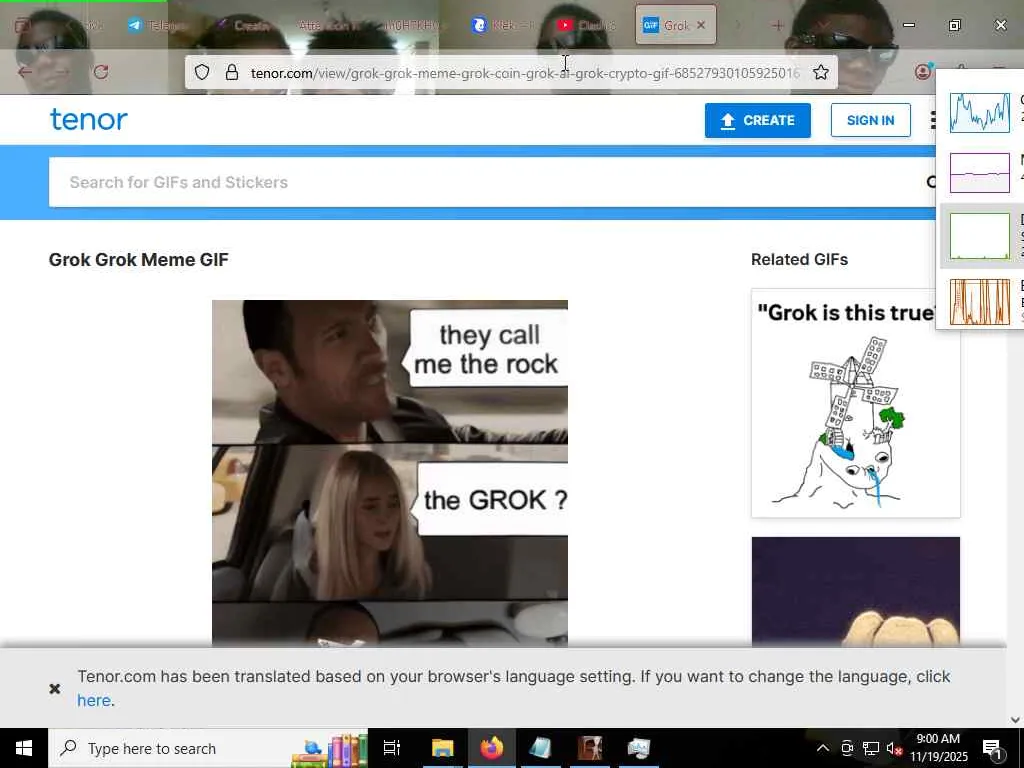Select the blue CPU performance graph
The height and width of the screenshot is (768, 1024).
(x=980, y=112)
